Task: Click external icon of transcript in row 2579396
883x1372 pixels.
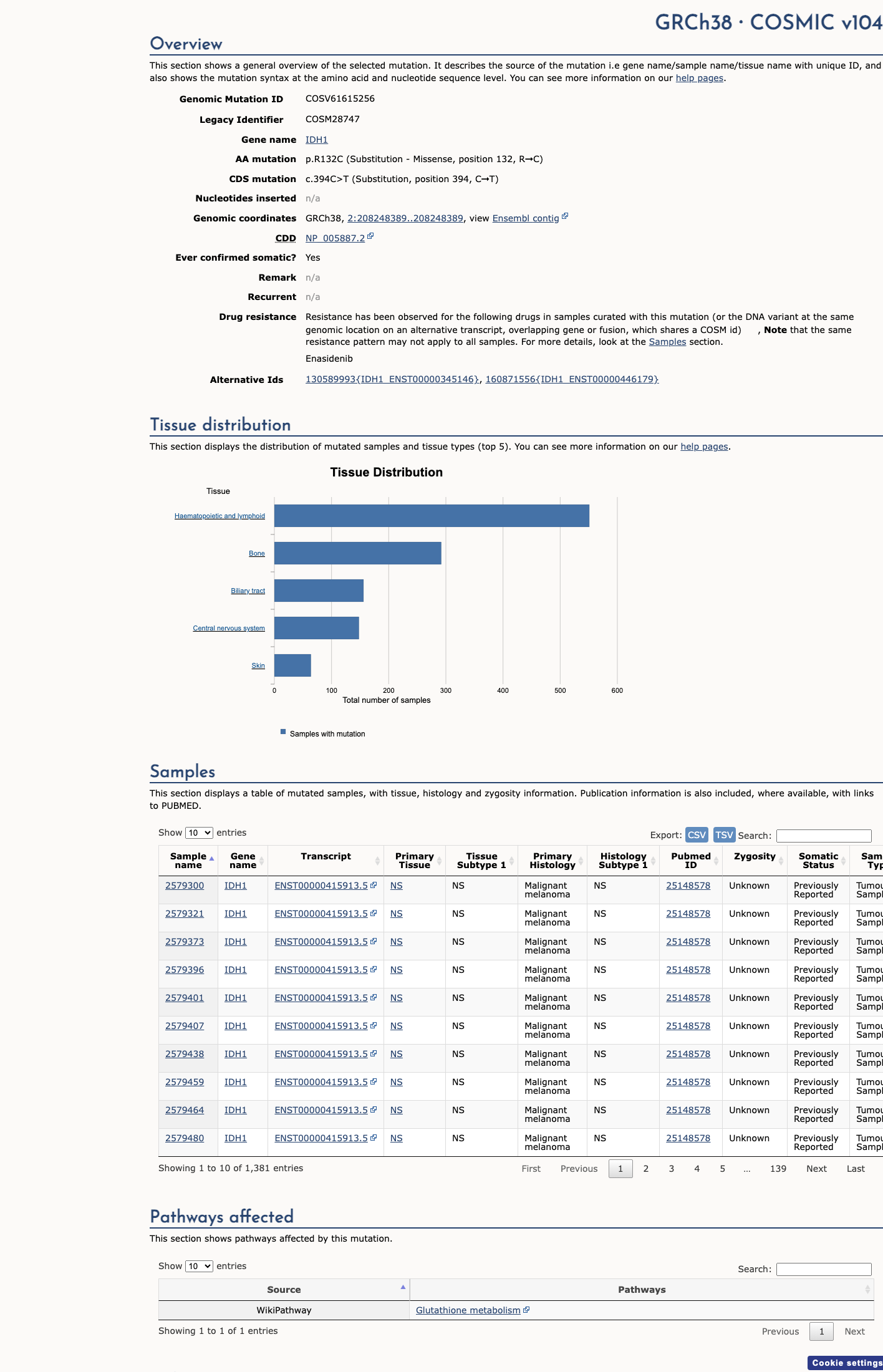Action: [x=374, y=969]
